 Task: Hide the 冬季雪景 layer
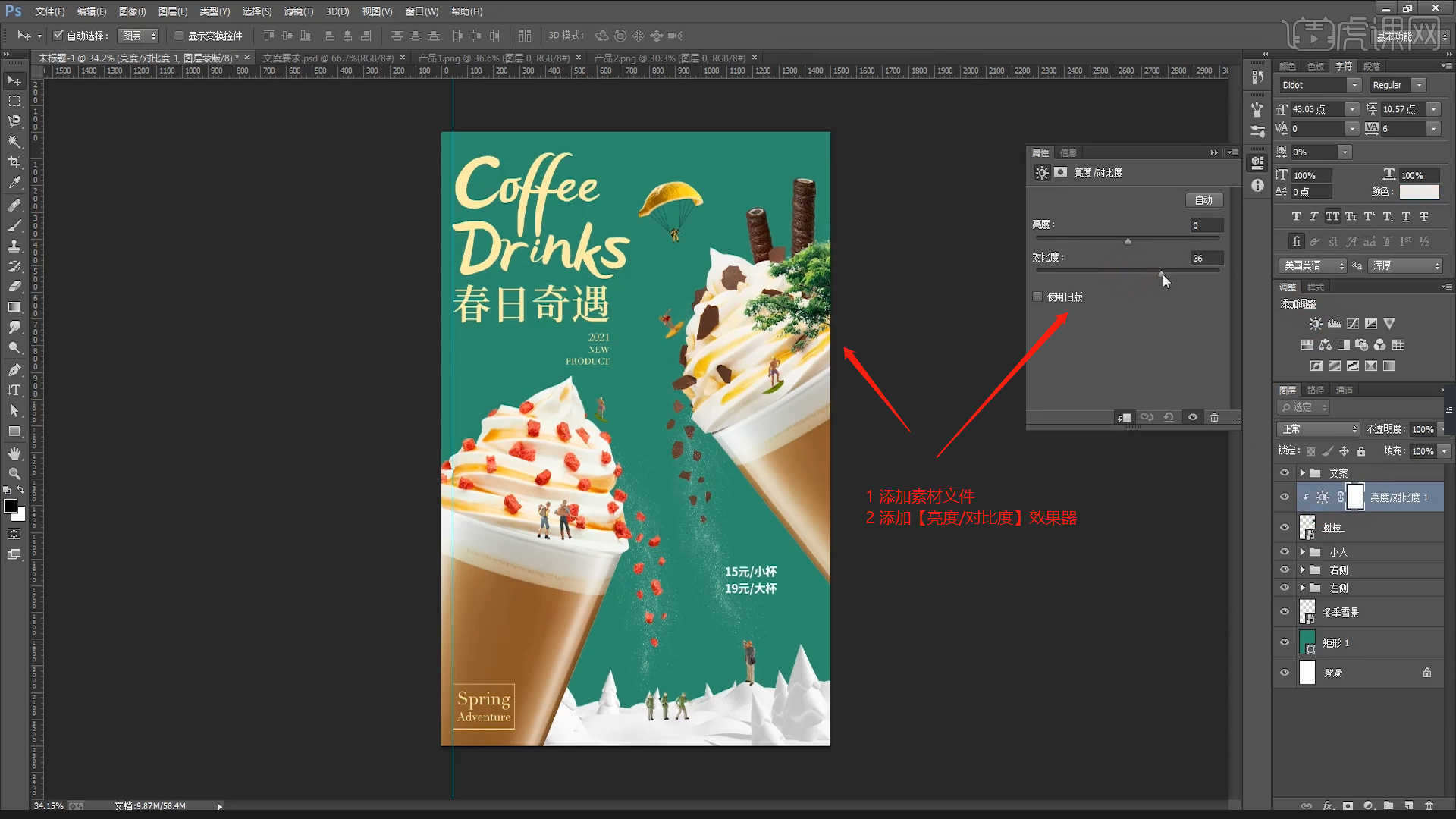point(1285,612)
